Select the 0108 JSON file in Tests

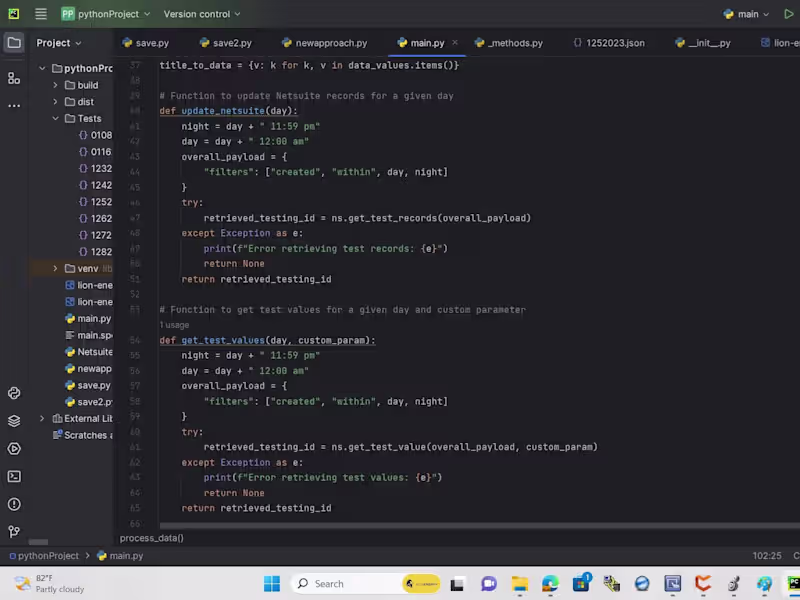(x=95, y=135)
